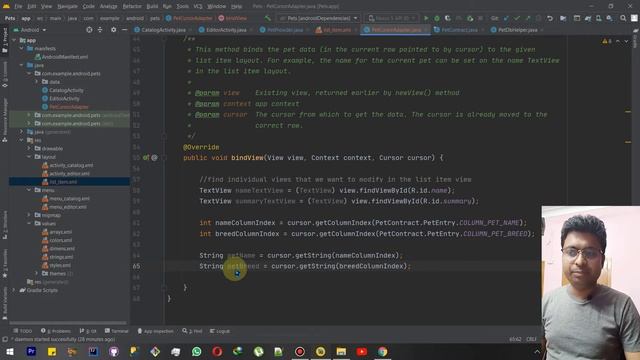Hide Project panel with the minus icon
This screenshot has width=640, height=360.
pyautogui.click(x=124, y=30)
